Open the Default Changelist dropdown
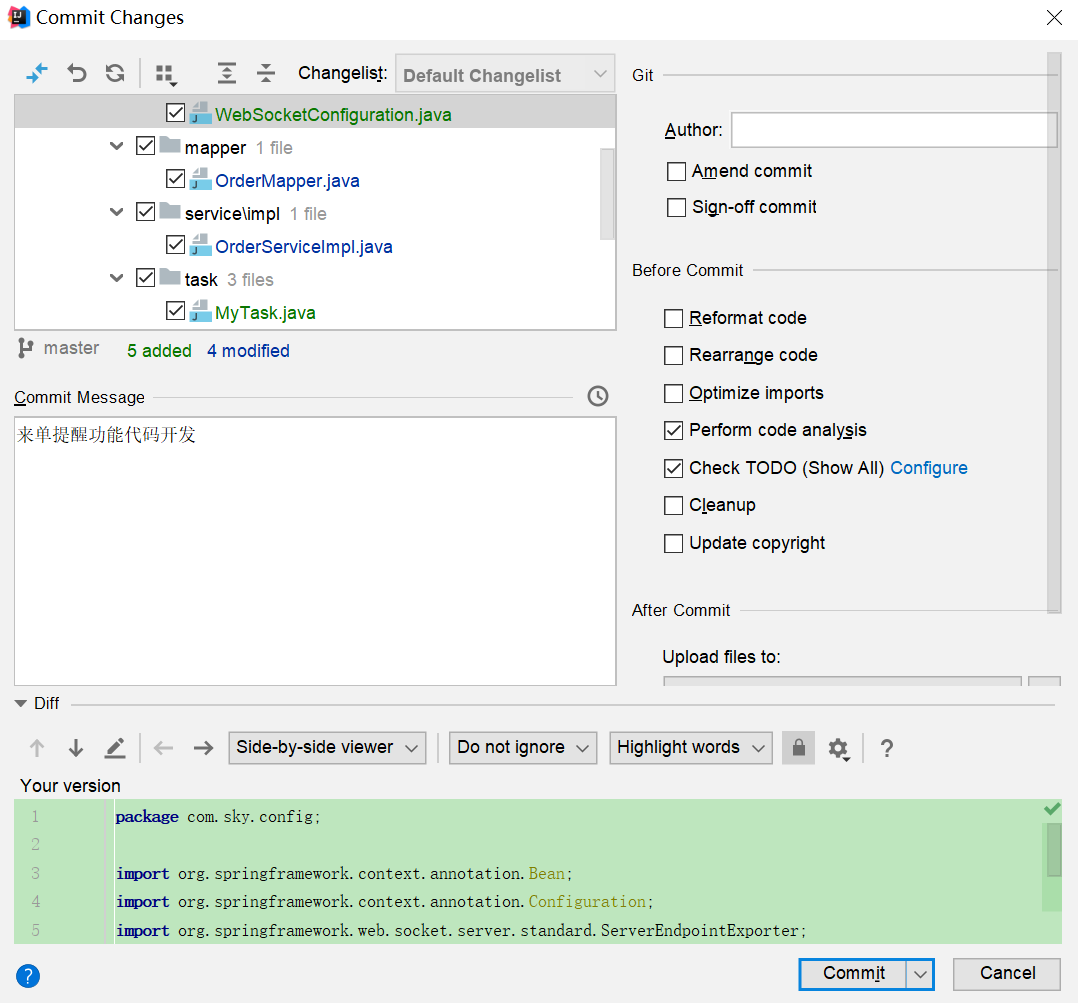This screenshot has height=1003, width=1078. point(505,75)
